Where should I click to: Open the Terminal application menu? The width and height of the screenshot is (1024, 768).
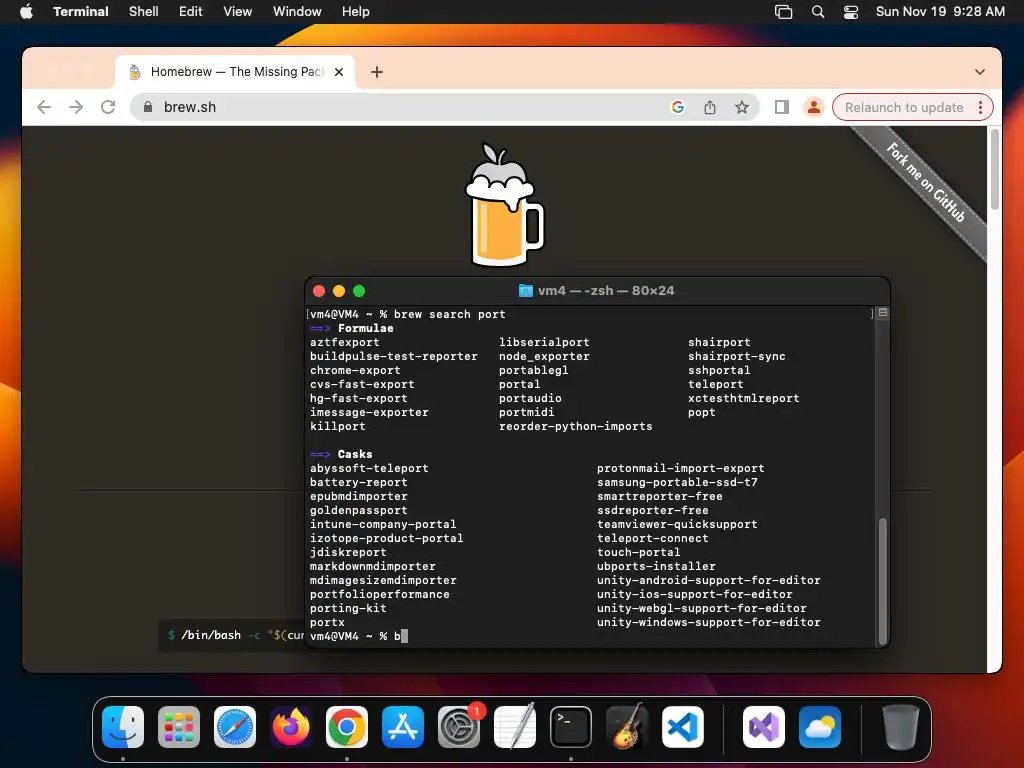click(x=81, y=12)
